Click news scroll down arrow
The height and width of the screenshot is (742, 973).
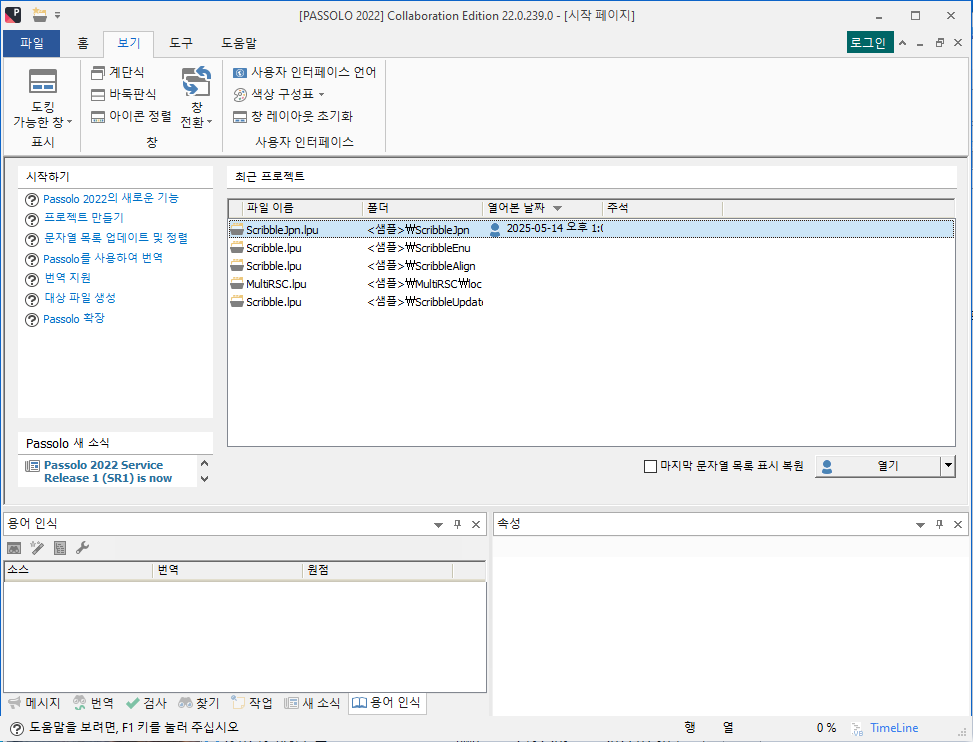205,479
